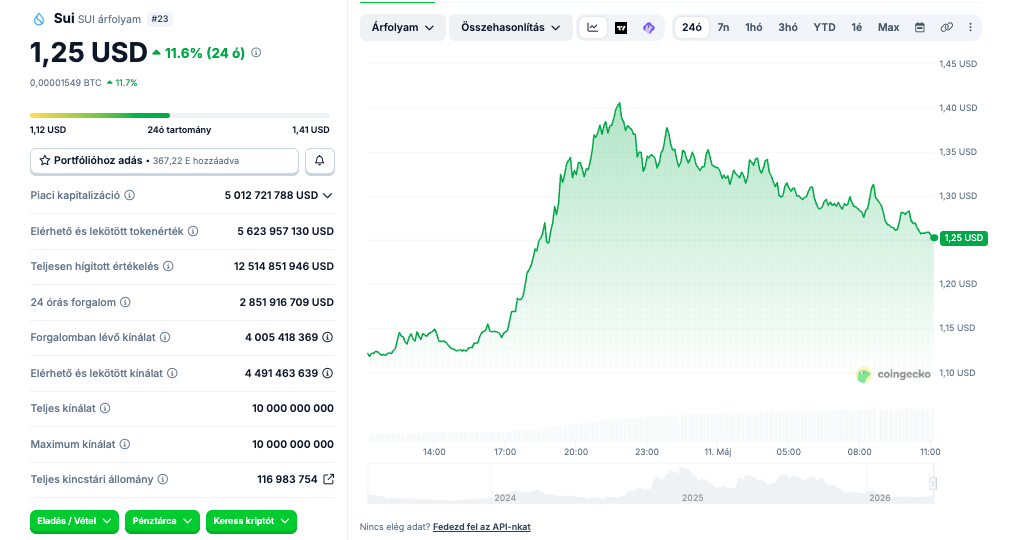Show info for Teljes kincstári állomány

tap(163, 479)
